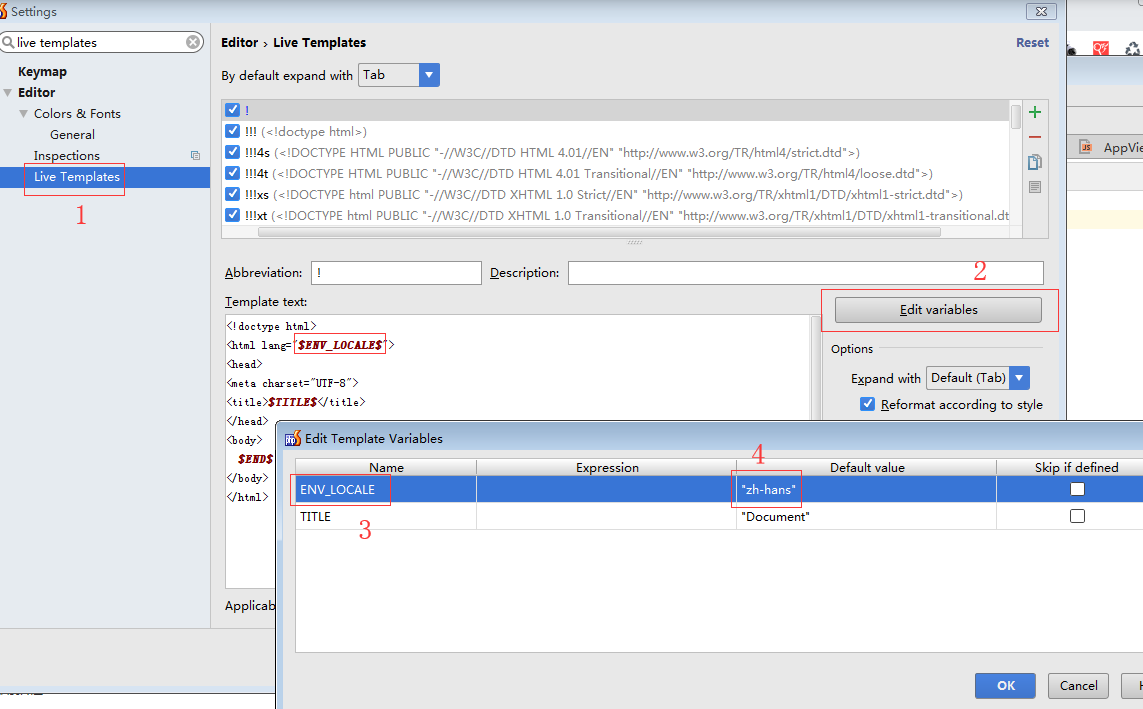Click the Skip if defined column header
This screenshot has width=1143, height=709.
click(1076, 468)
